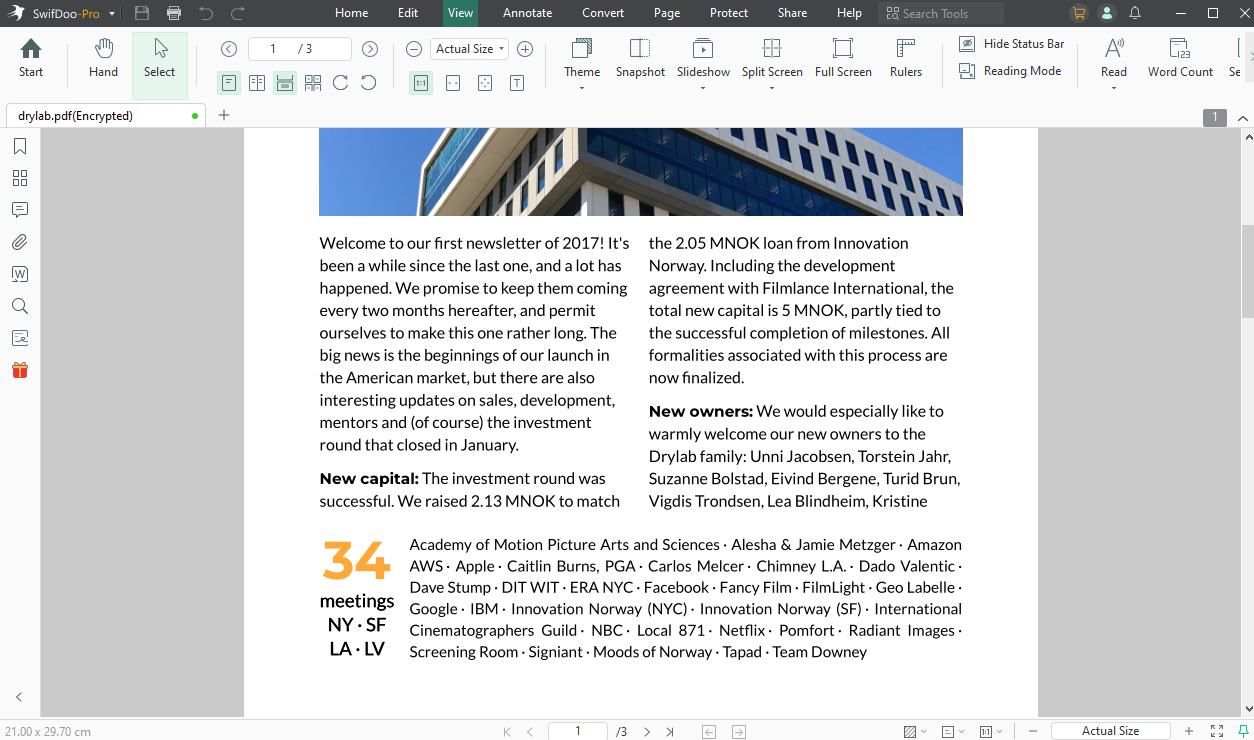Rotate the page clockwise
This screenshot has height=740, width=1254.
pyautogui.click(x=340, y=83)
